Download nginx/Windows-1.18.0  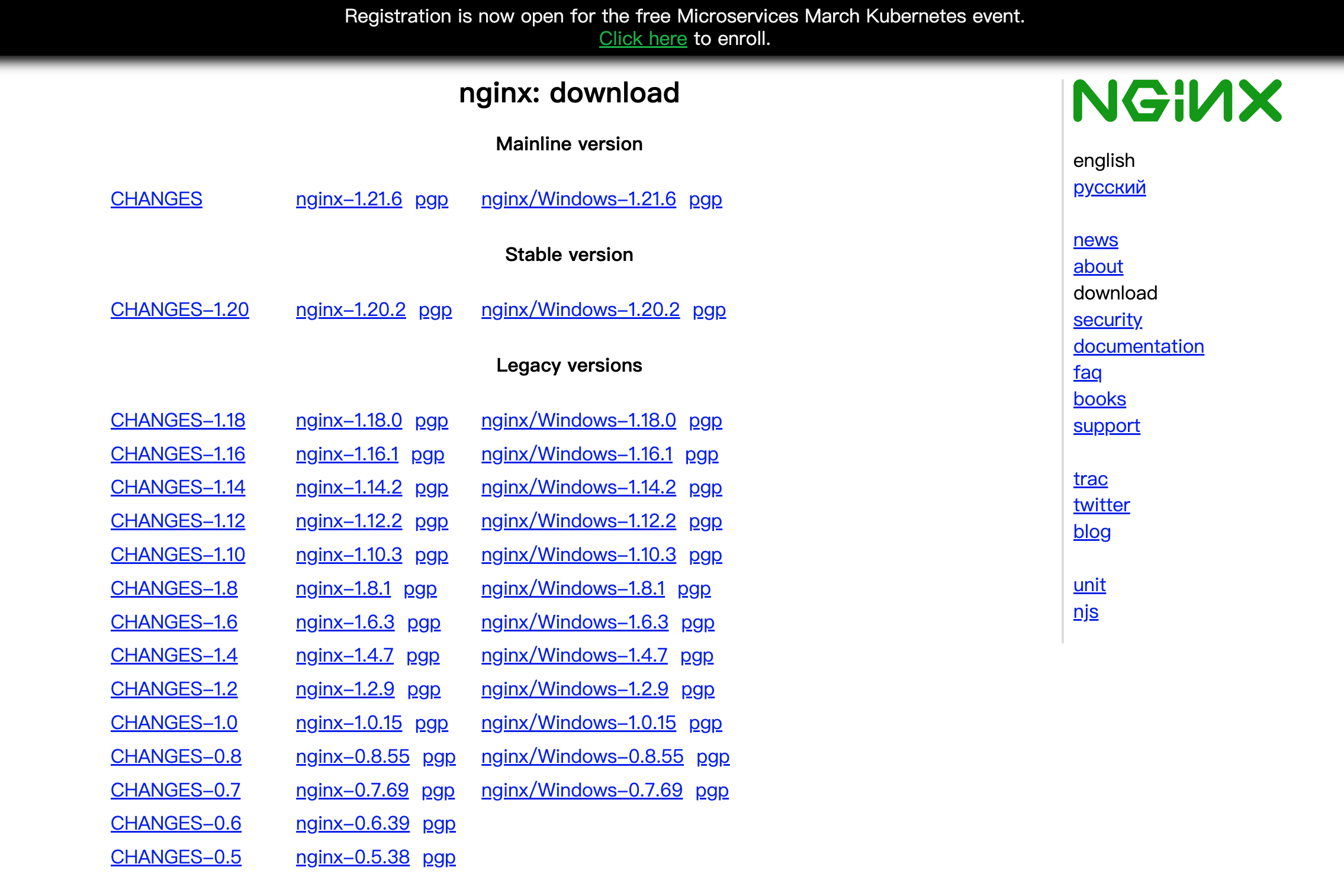578,420
